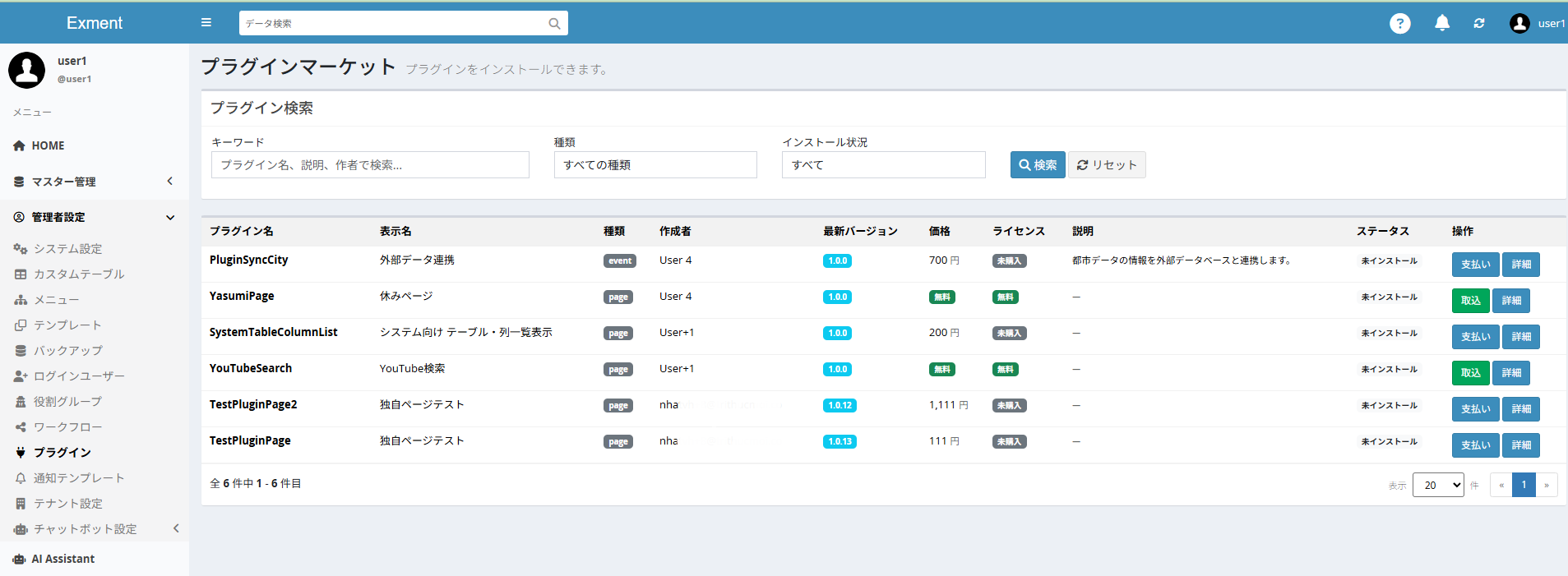Click 詳細 for SystemTableColumnList
Viewport: 1568px width, 576px height.
coord(1521,337)
